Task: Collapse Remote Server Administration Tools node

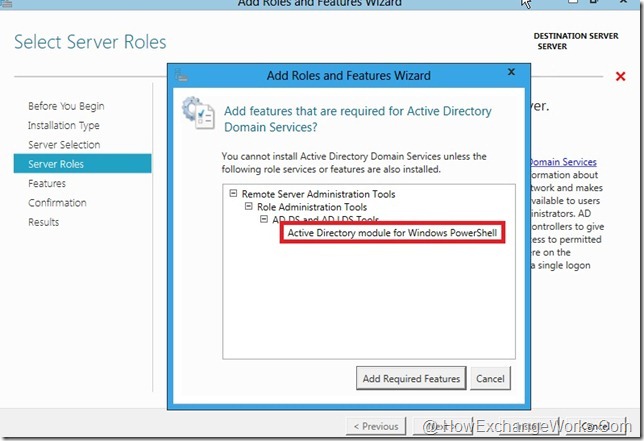Action: pyautogui.click(x=233, y=193)
